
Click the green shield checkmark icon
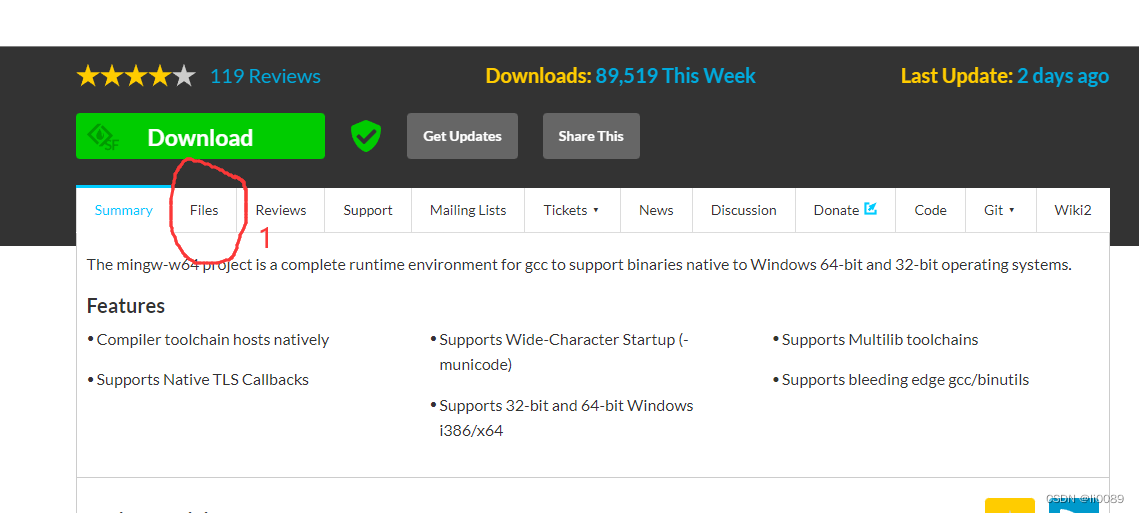pos(365,136)
